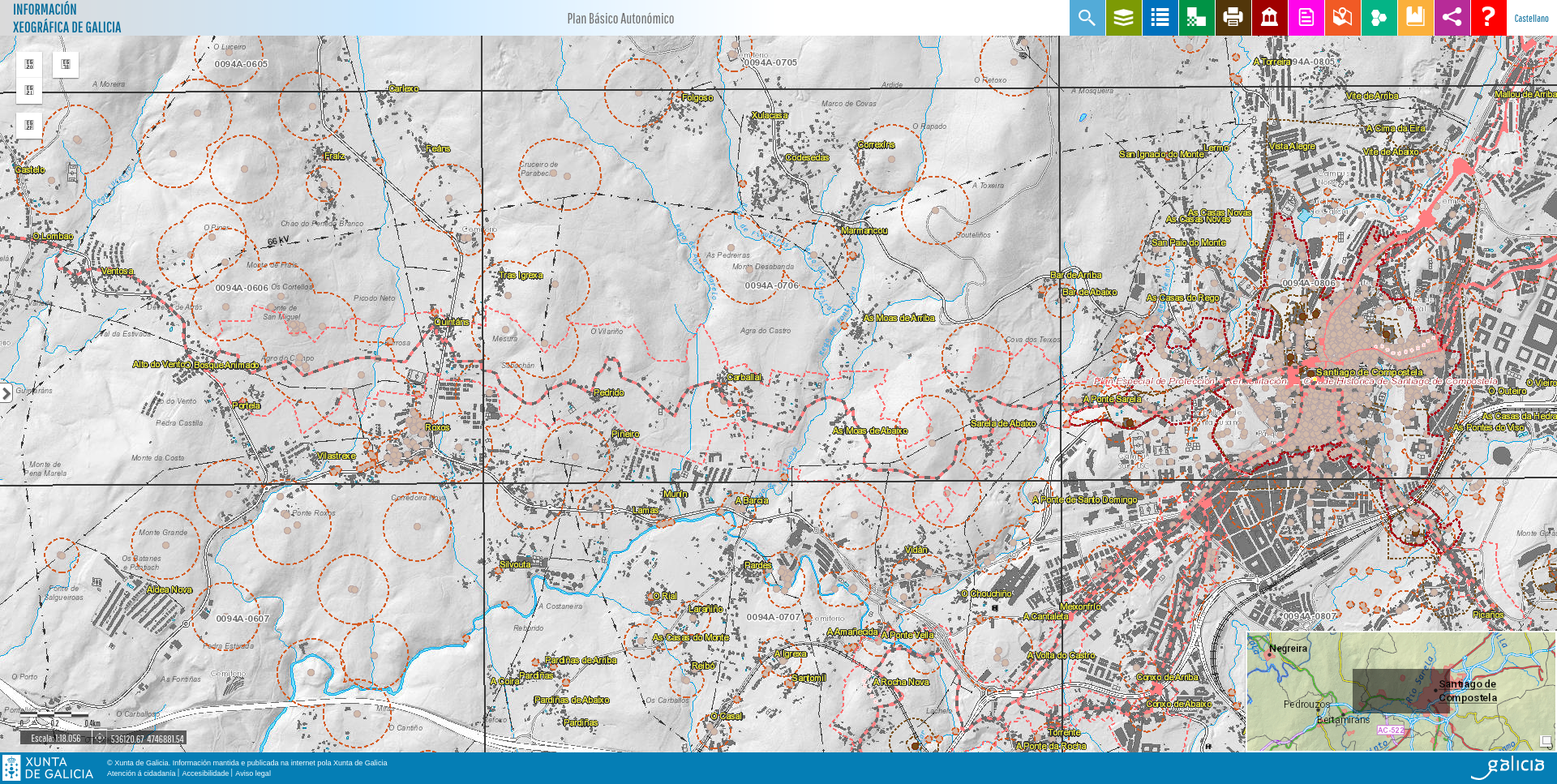Open the dark red institution building icon
Screen dimensions: 1557x784
[x=1269, y=18]
